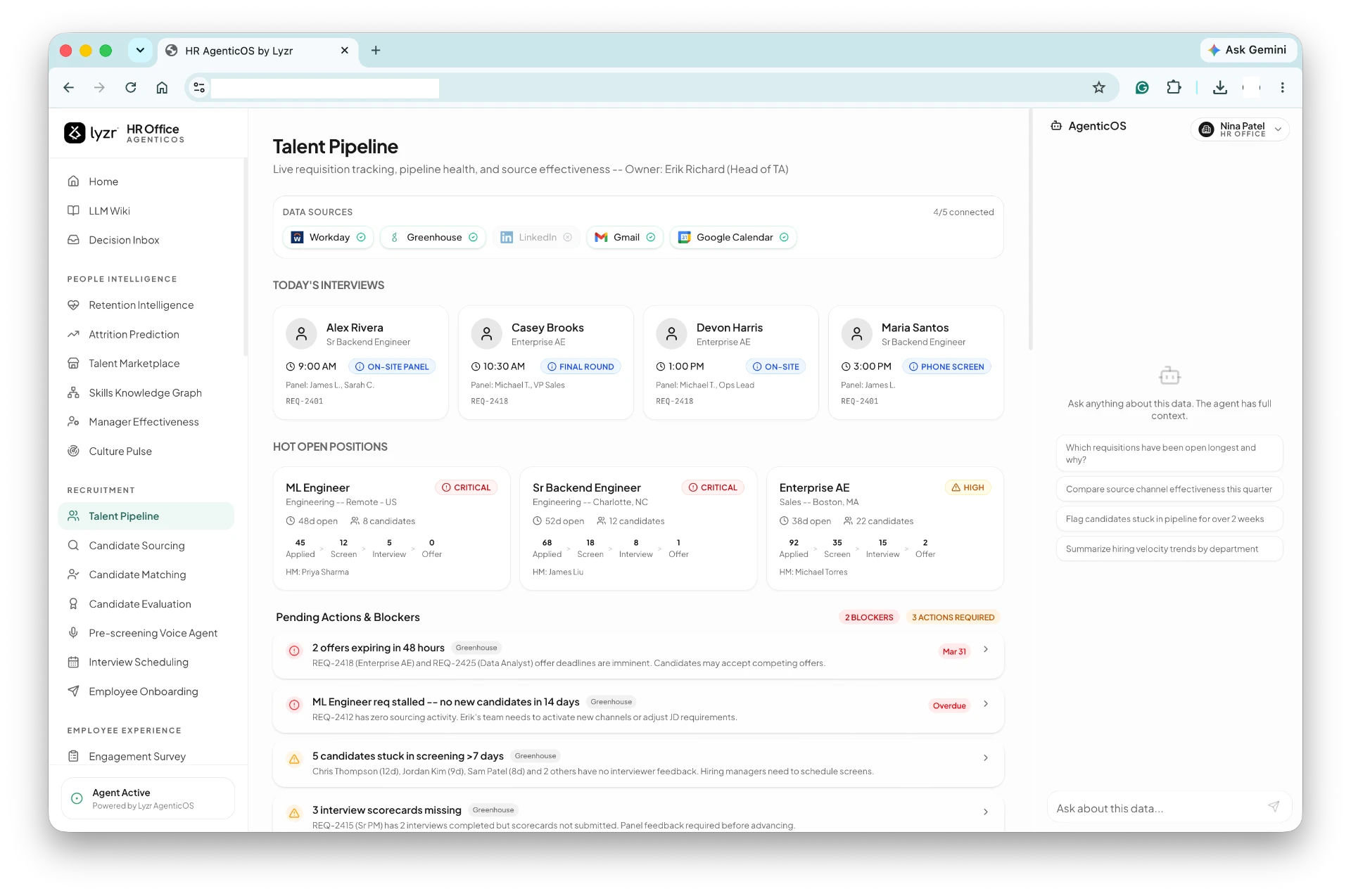Viewport: 1351px width, 896px height.
Task: Open the ML Engineer position card
Action: [391, 529]
